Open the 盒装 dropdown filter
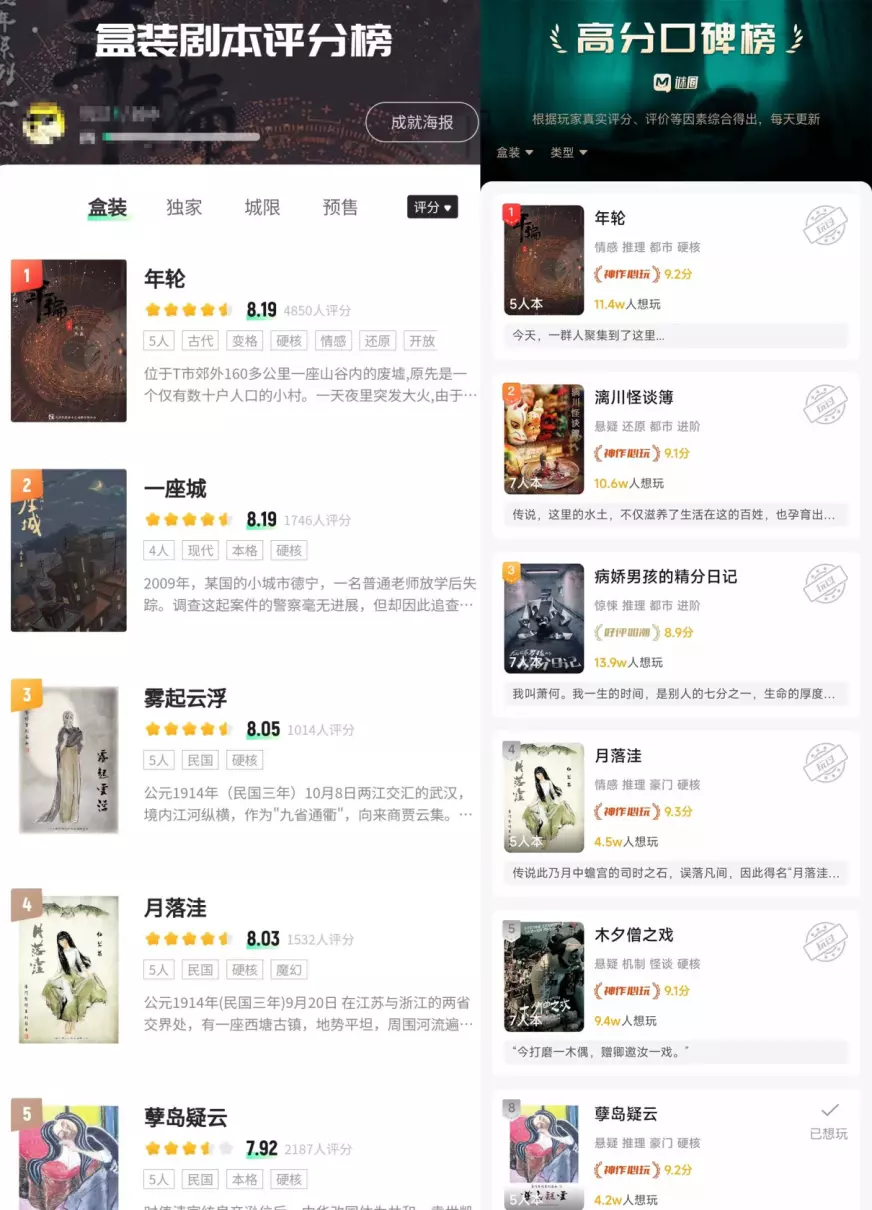This screenshot has height=1210, width=872. 515,152
